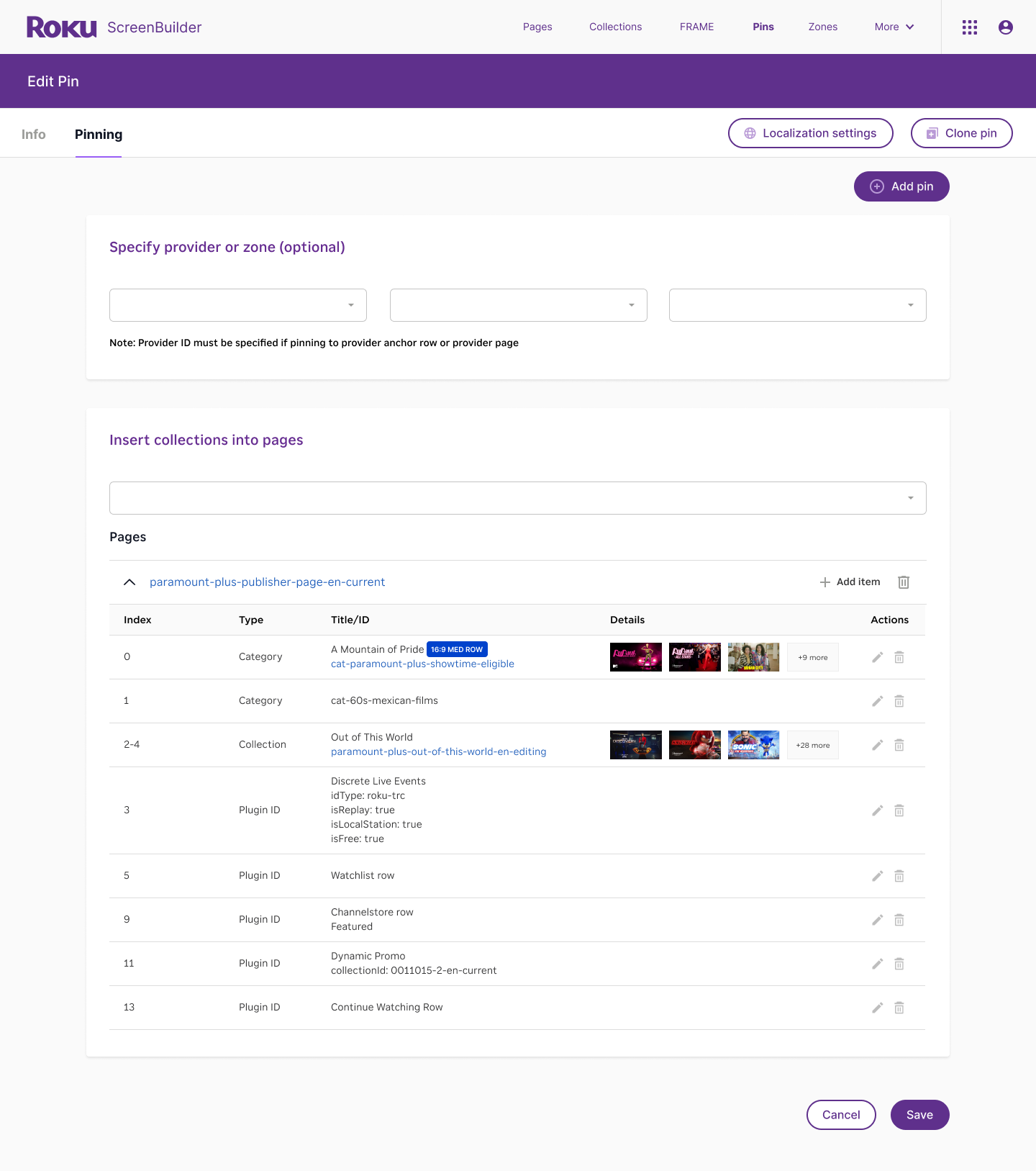Screen dimensions: 1036x1171
Task: Open the Insert collections into pages dropdown
Action: click(518, 498)
